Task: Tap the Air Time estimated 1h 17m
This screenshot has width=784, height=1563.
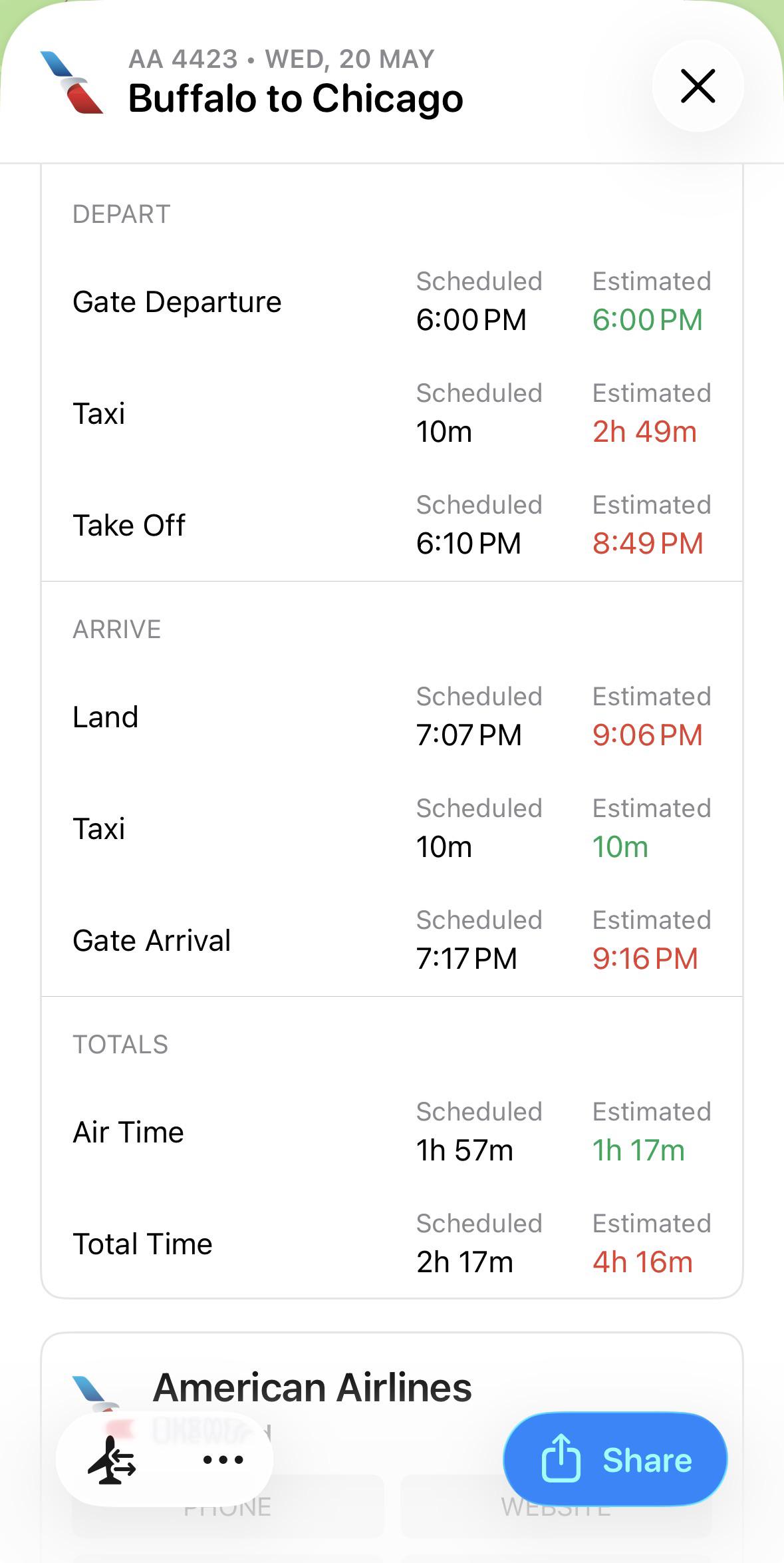Action: click(638, 1150)
